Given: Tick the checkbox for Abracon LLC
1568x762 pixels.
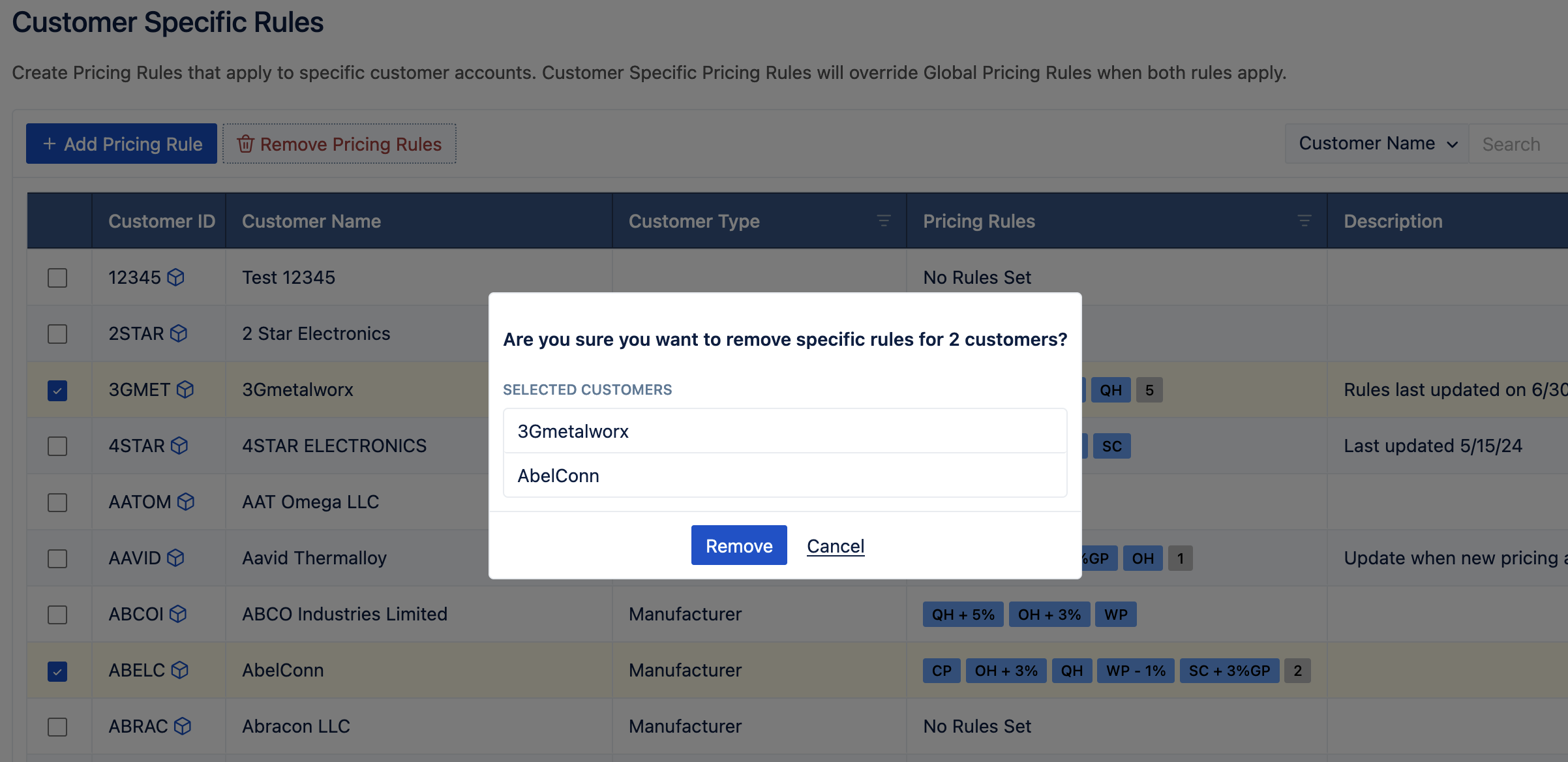Looking at the screenshot, I should tap(57, 727).
